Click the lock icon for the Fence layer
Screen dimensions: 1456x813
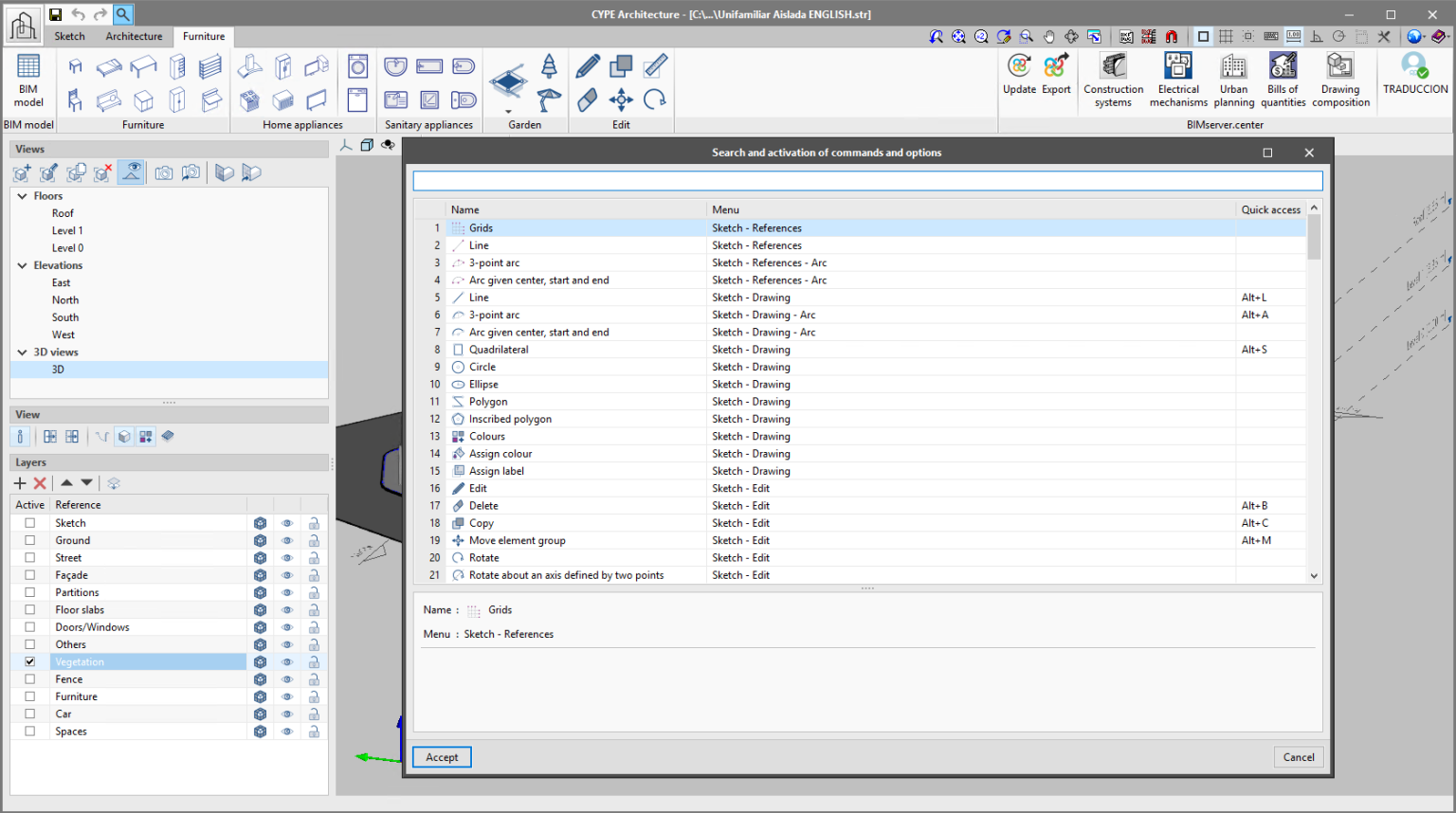314,678
